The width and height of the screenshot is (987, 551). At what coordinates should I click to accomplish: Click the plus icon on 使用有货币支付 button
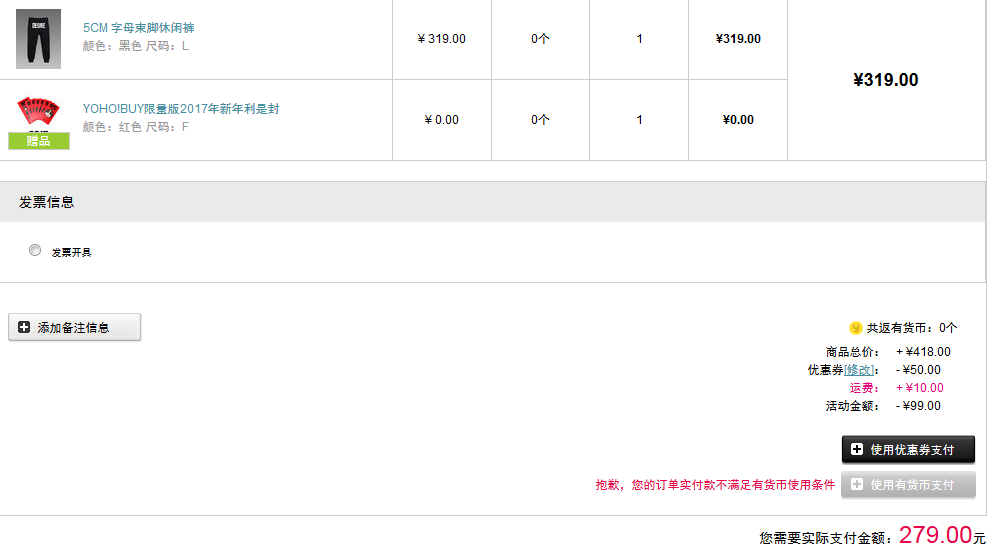pyautogui.click(x=857, y=484)
